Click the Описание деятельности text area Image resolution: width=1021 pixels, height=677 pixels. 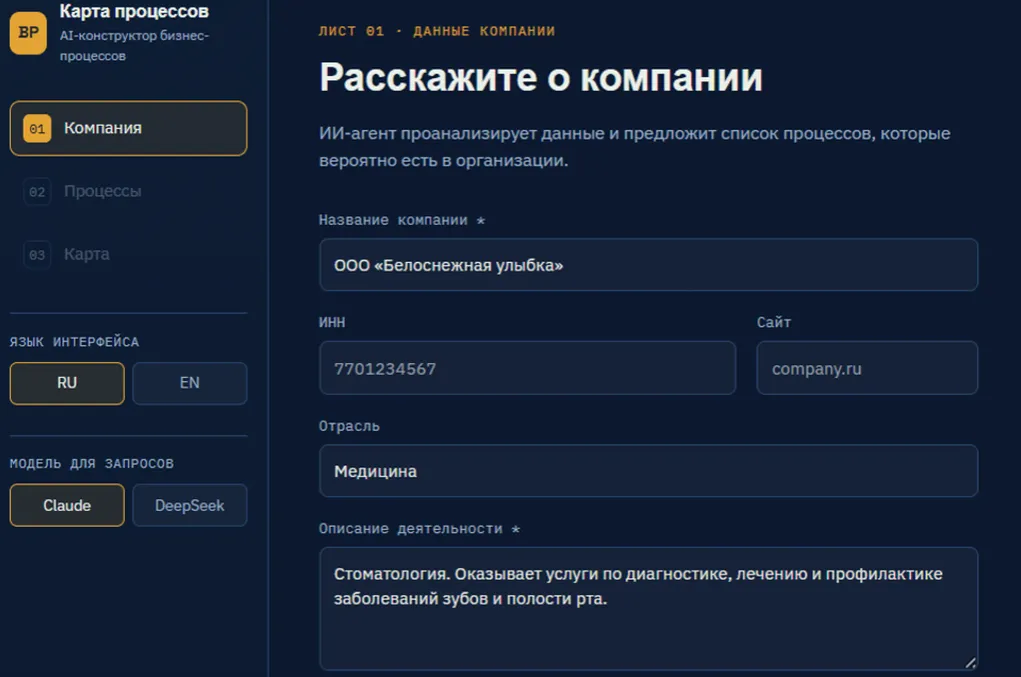coord(649,609)
